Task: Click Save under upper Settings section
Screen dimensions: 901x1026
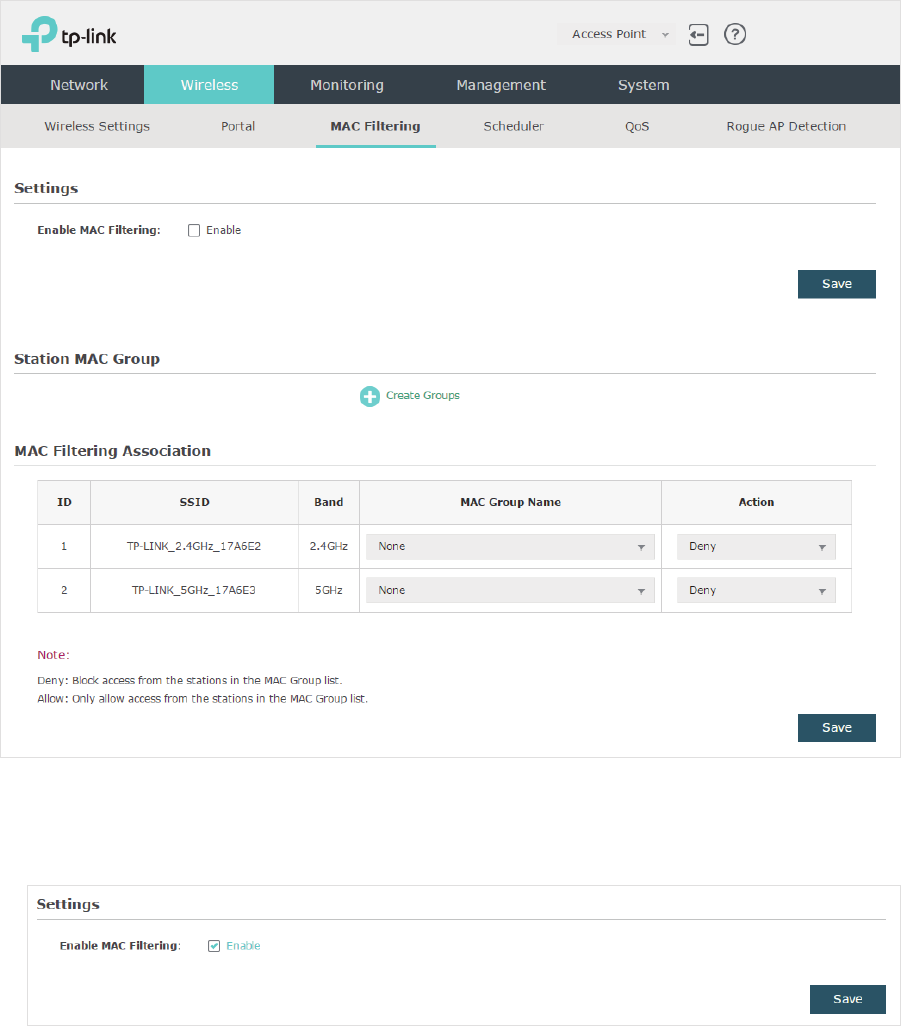Action: click(x=836, y=284)
